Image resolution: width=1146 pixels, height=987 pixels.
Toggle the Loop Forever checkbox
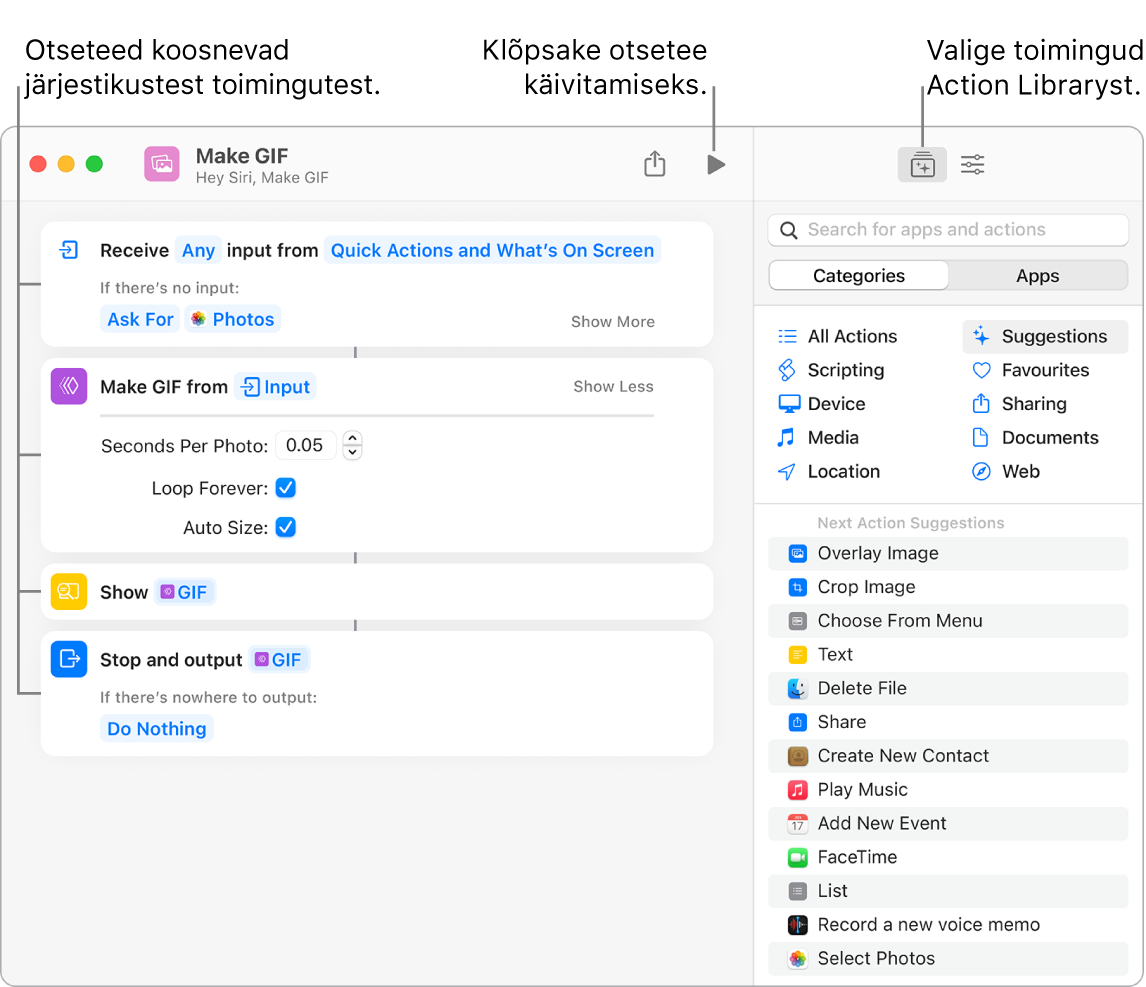286,488
